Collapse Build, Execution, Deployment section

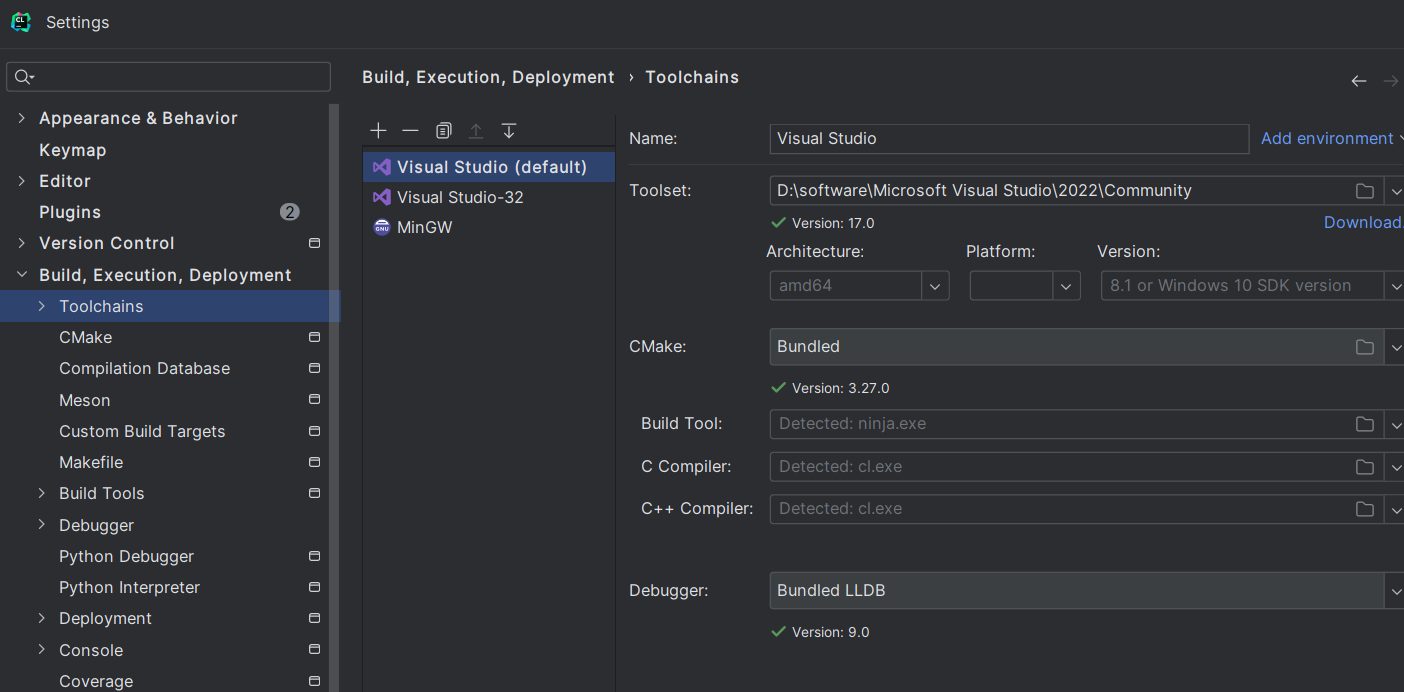pos(22,275)
